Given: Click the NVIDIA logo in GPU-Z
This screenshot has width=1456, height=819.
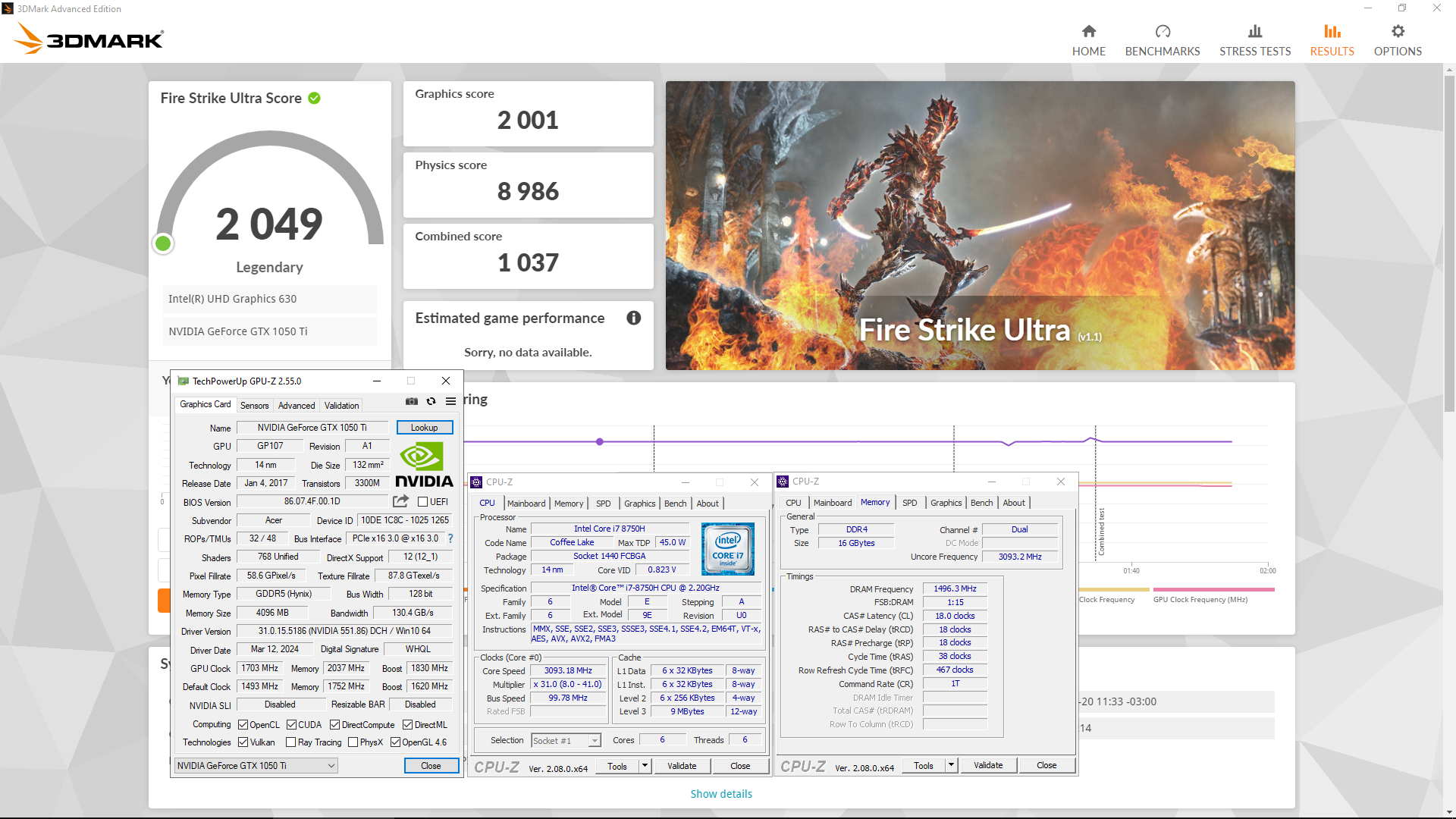Looking at the screenshot, I should point(424,465).
